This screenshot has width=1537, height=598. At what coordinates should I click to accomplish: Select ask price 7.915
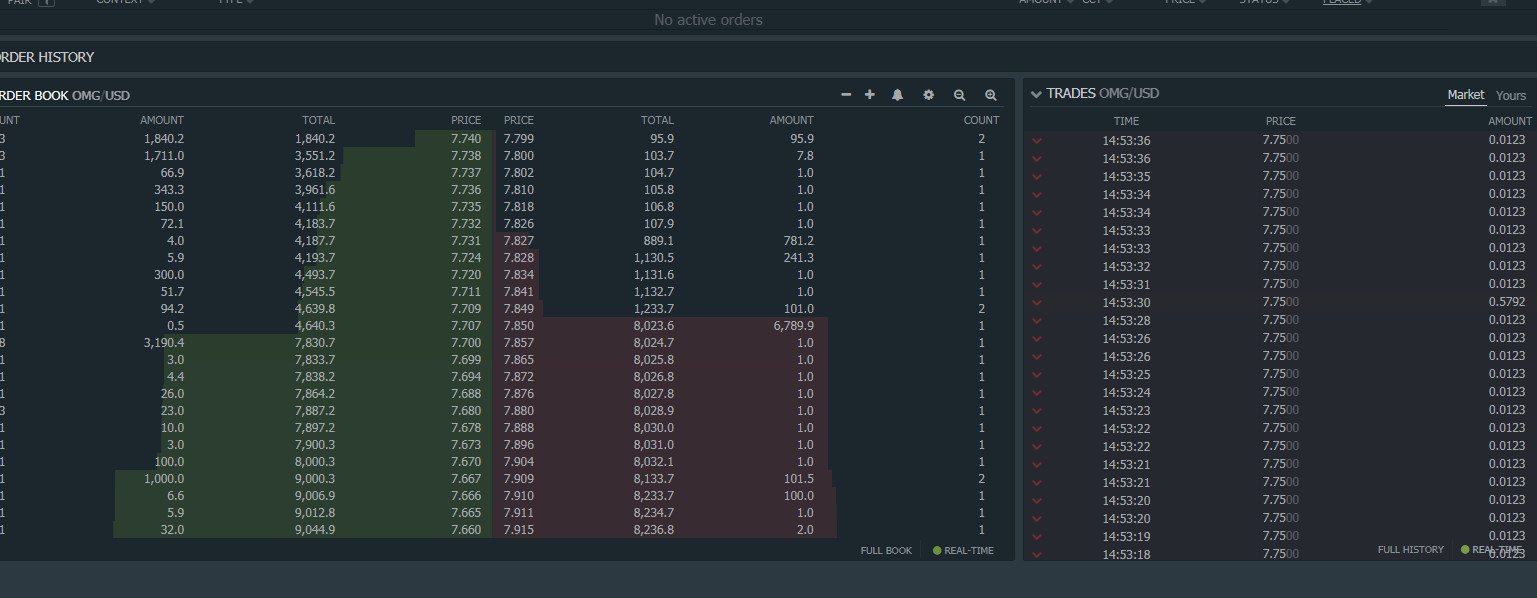519,530
